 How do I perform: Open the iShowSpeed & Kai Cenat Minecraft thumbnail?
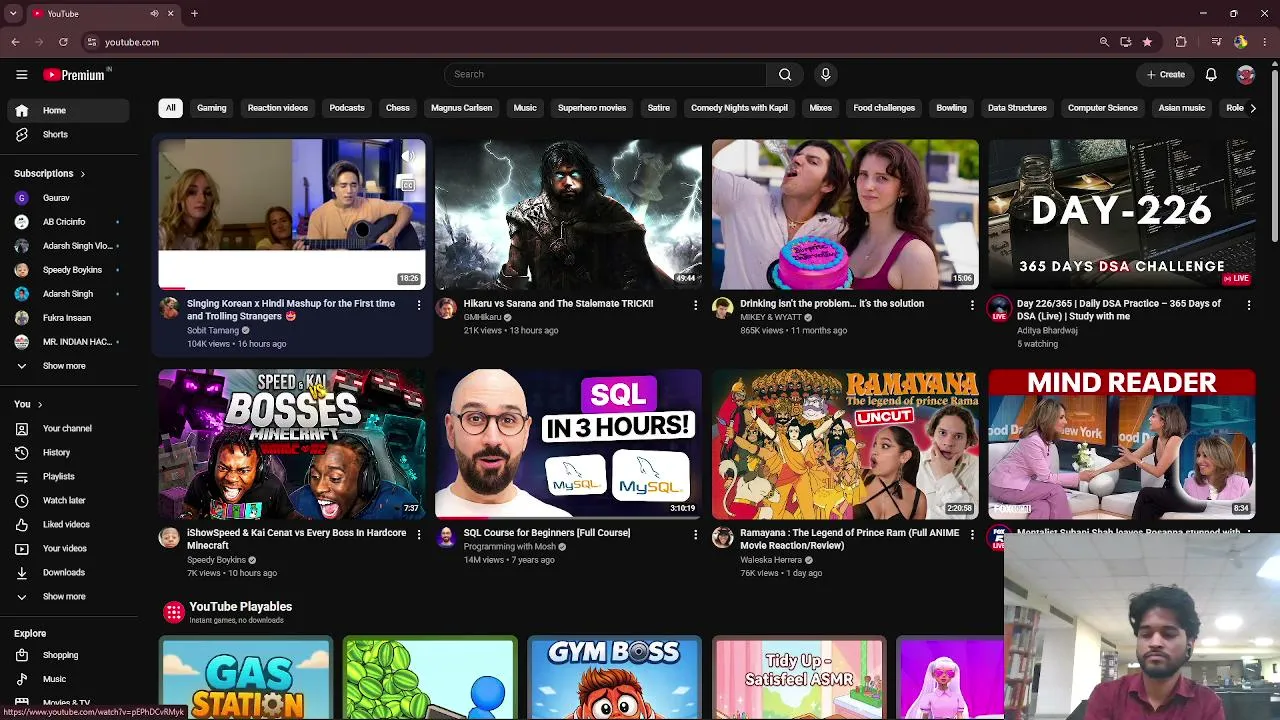click(x=291, y=444)
